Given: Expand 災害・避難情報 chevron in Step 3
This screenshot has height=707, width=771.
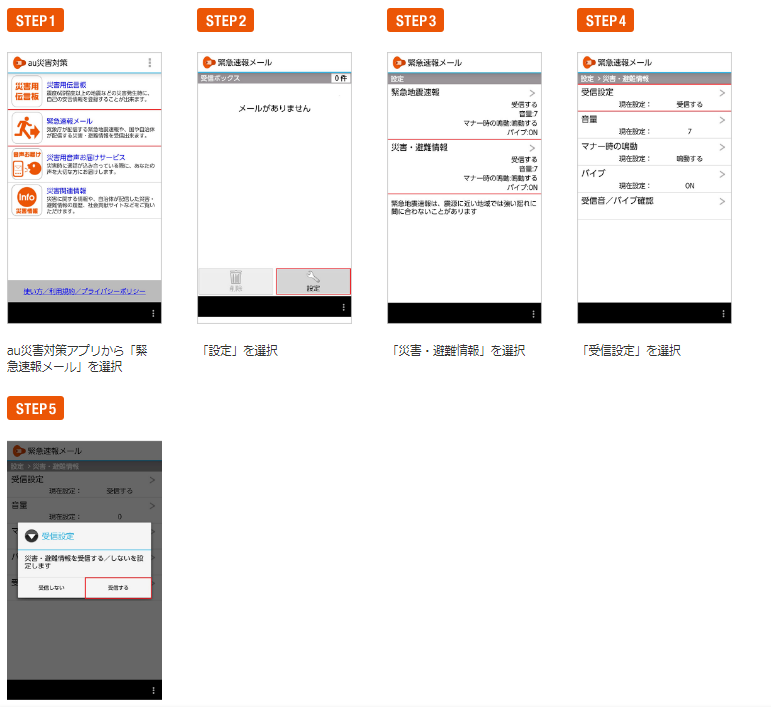Looking at the screenshot, I should coord(532,148).
